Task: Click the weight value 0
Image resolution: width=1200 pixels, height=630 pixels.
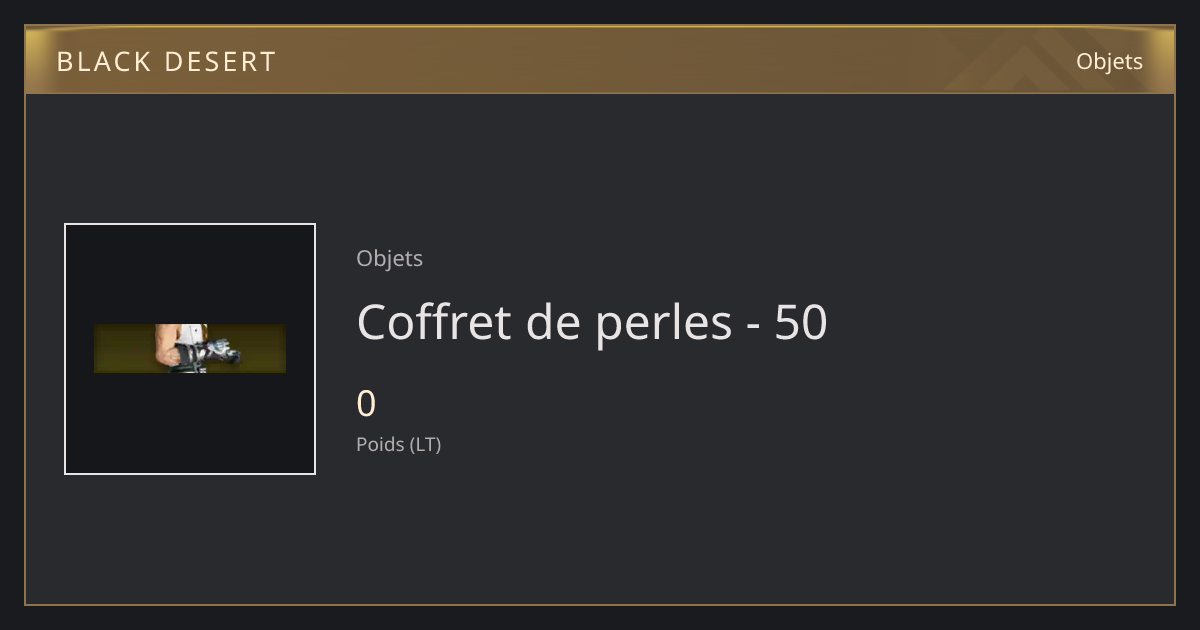Action: click(x=366, y=404)
